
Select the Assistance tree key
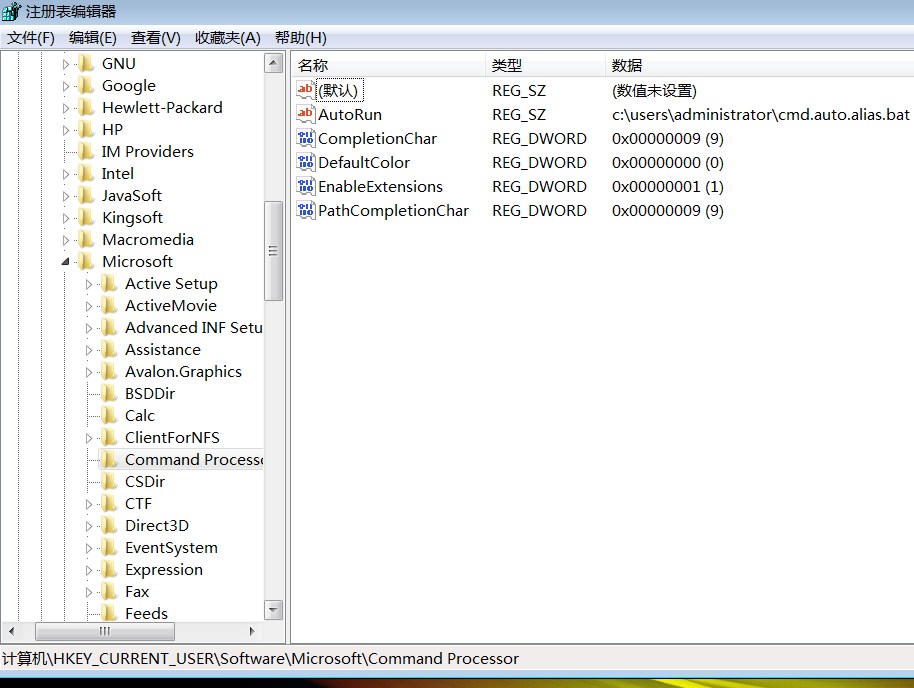[x=163, y=350]
